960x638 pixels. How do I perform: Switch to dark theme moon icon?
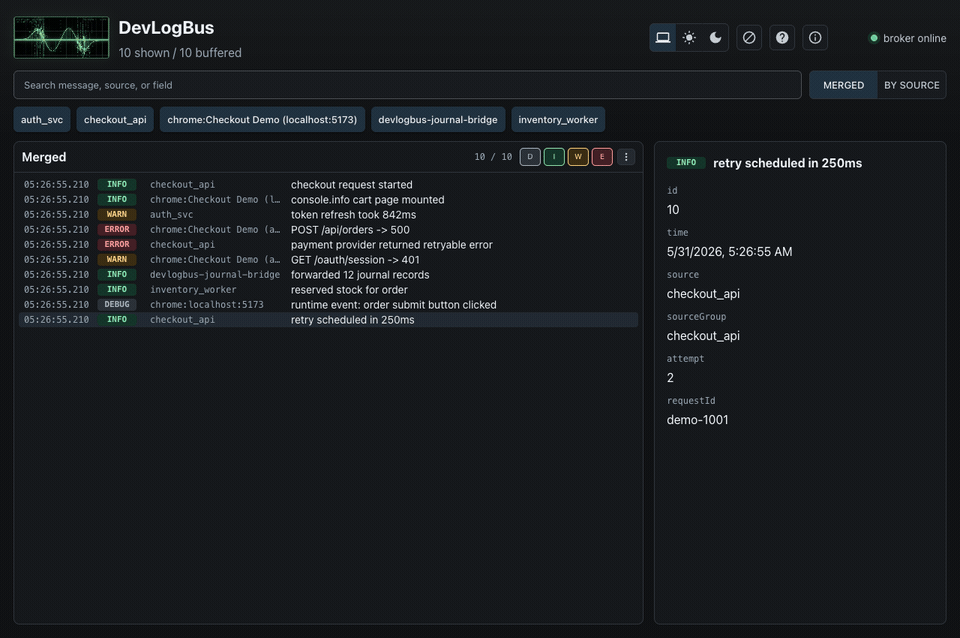click(715, 38)
